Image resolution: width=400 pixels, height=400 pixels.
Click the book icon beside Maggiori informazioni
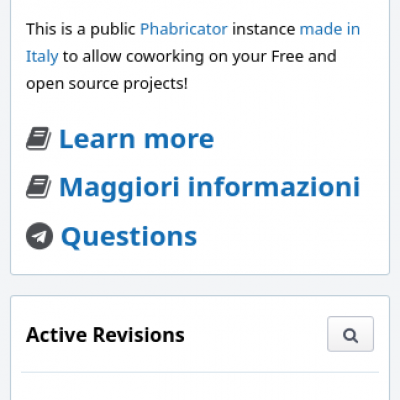click(x=39, y=187)
